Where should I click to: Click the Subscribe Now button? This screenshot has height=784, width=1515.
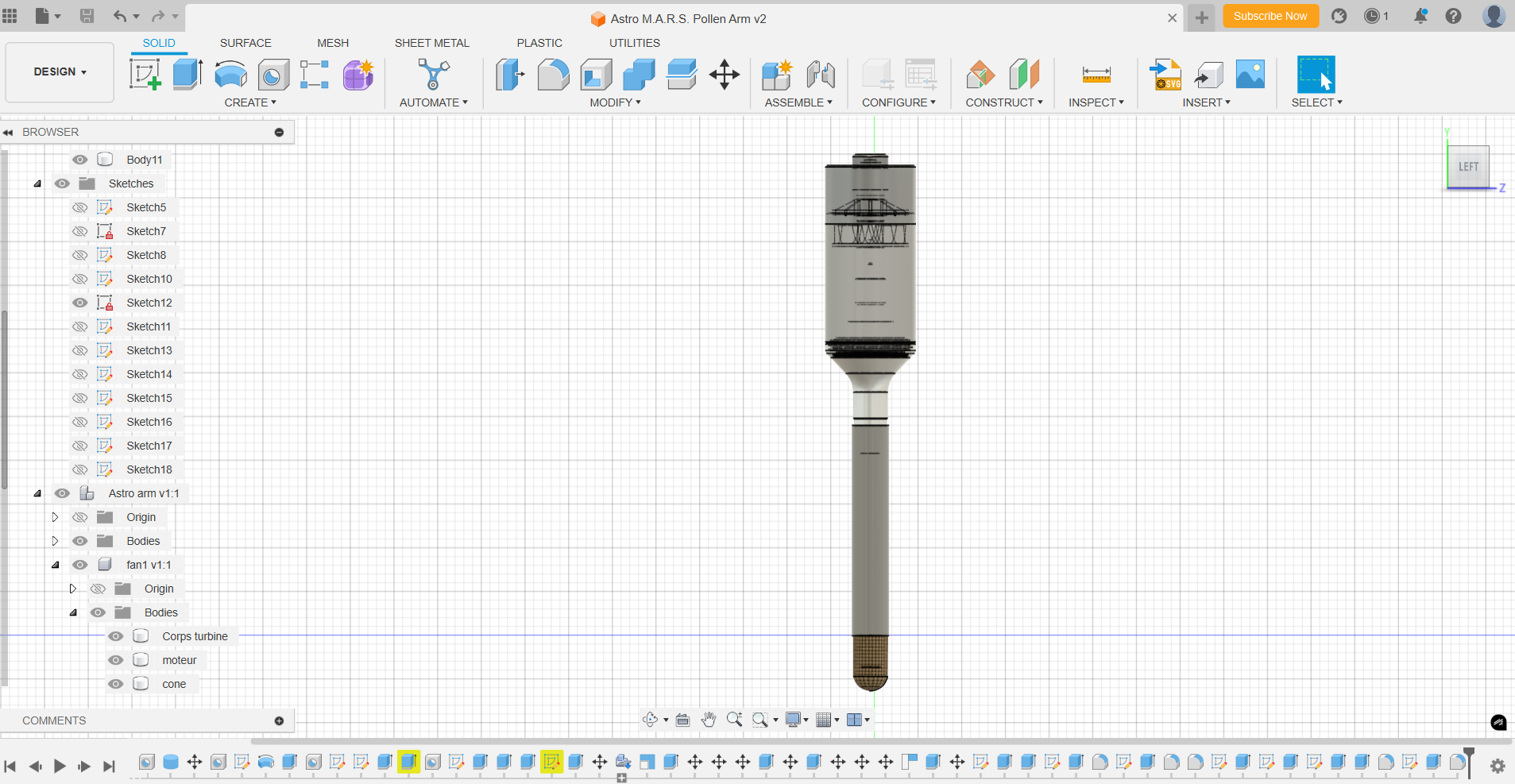pos(1270,16)
